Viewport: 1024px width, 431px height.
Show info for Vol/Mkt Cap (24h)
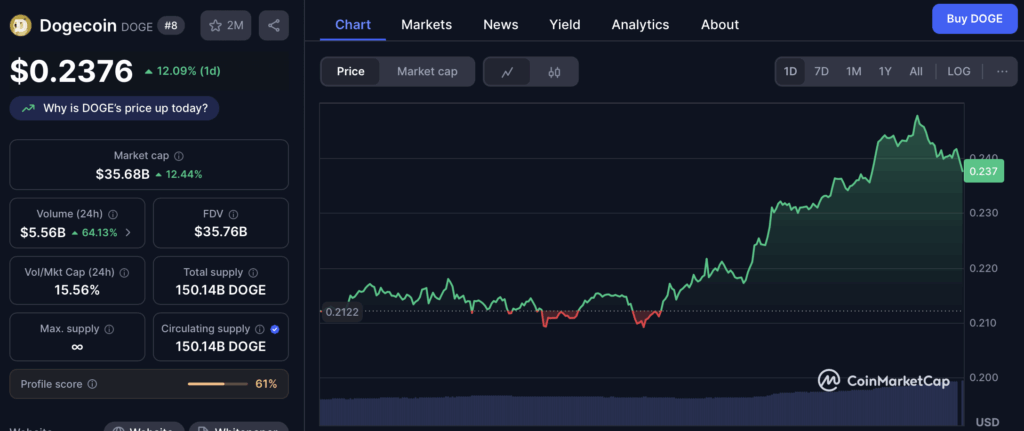click(x=125, y=272)
